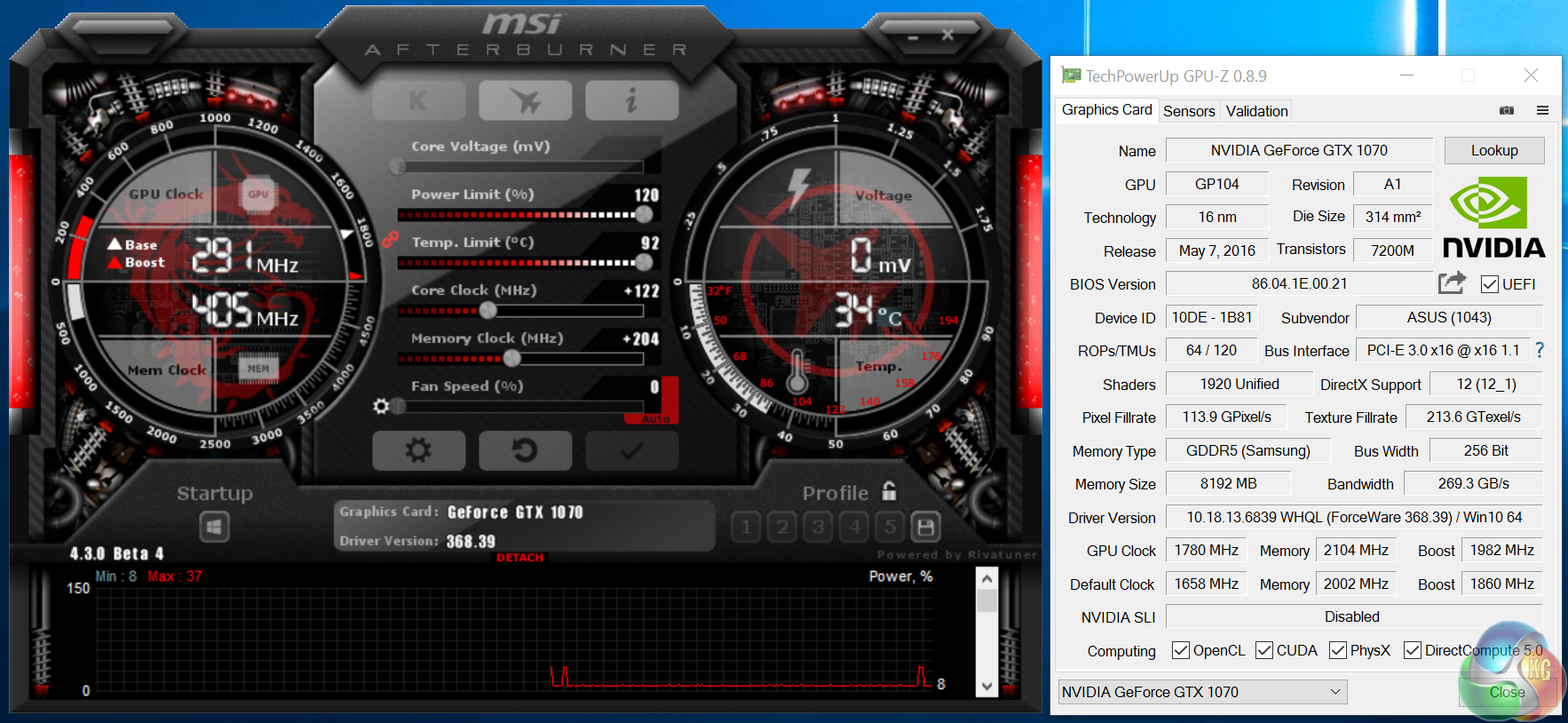This screenshot has width=1568, height=723.
Task: Click the GPU-Z title bar app icon
Action: point(1071,75)
